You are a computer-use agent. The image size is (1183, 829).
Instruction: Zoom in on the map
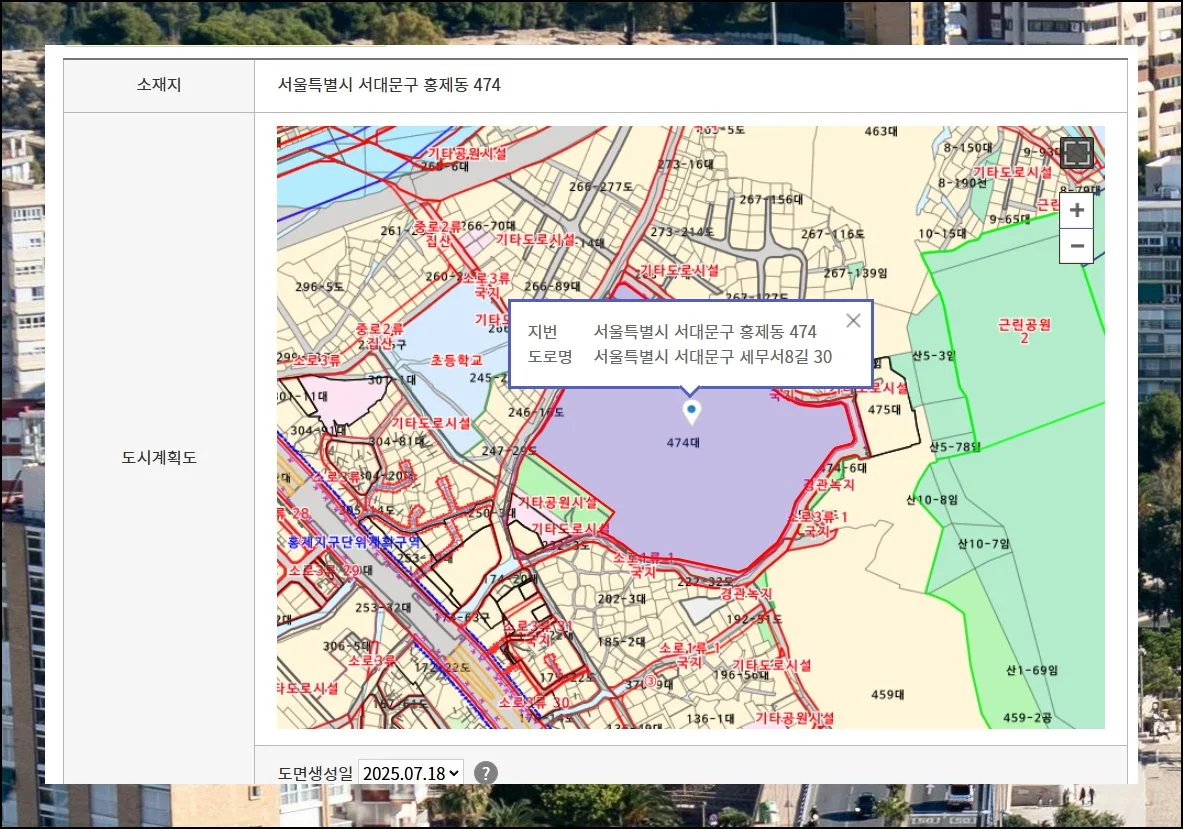coord(1076,211)
